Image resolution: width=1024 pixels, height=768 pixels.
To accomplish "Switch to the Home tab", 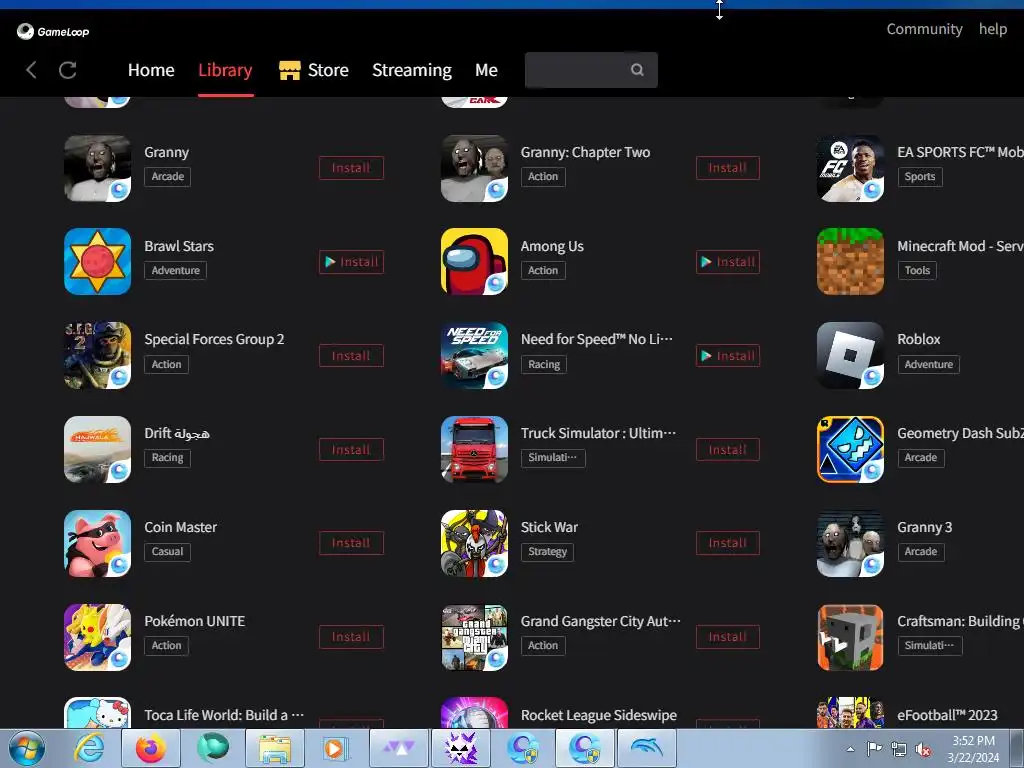I will [x=151, y=70].
